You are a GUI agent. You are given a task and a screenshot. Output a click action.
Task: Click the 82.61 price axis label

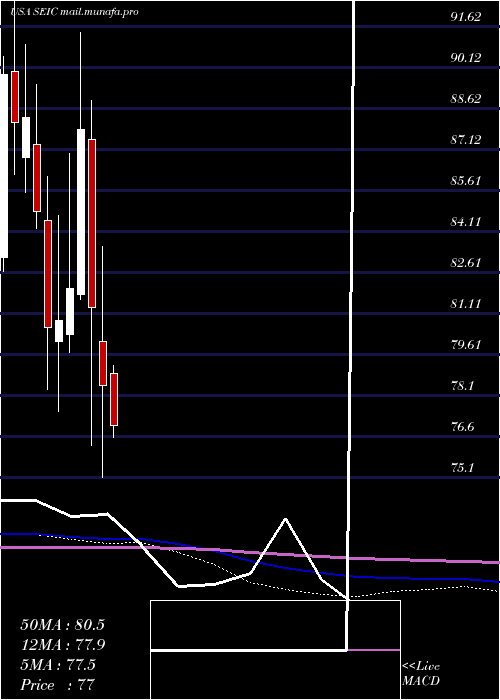(x=466, y=262)
